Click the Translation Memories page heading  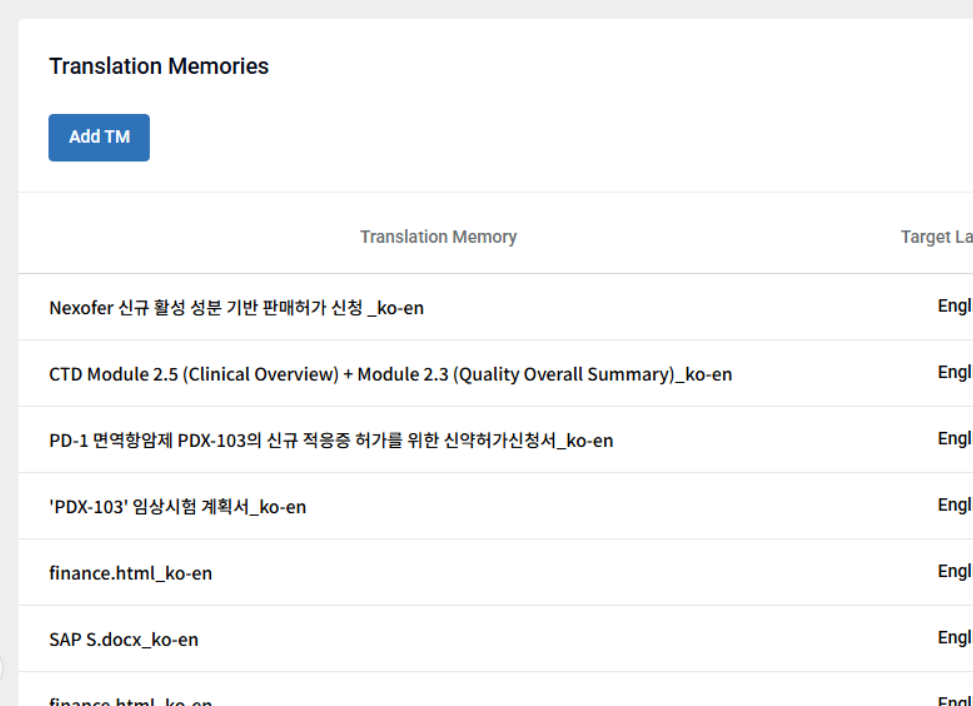point(159,66)
